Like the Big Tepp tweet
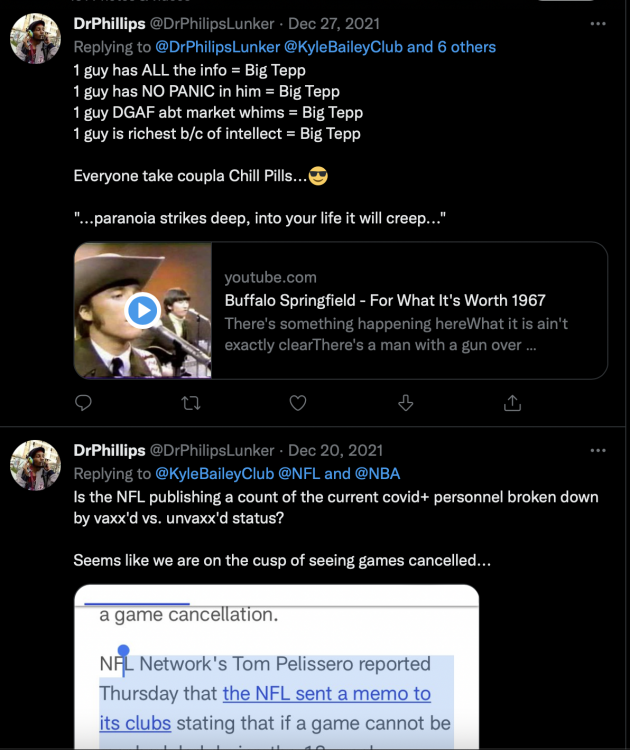The height and width of the screenshot is (750, 630). tap(297, 402)
